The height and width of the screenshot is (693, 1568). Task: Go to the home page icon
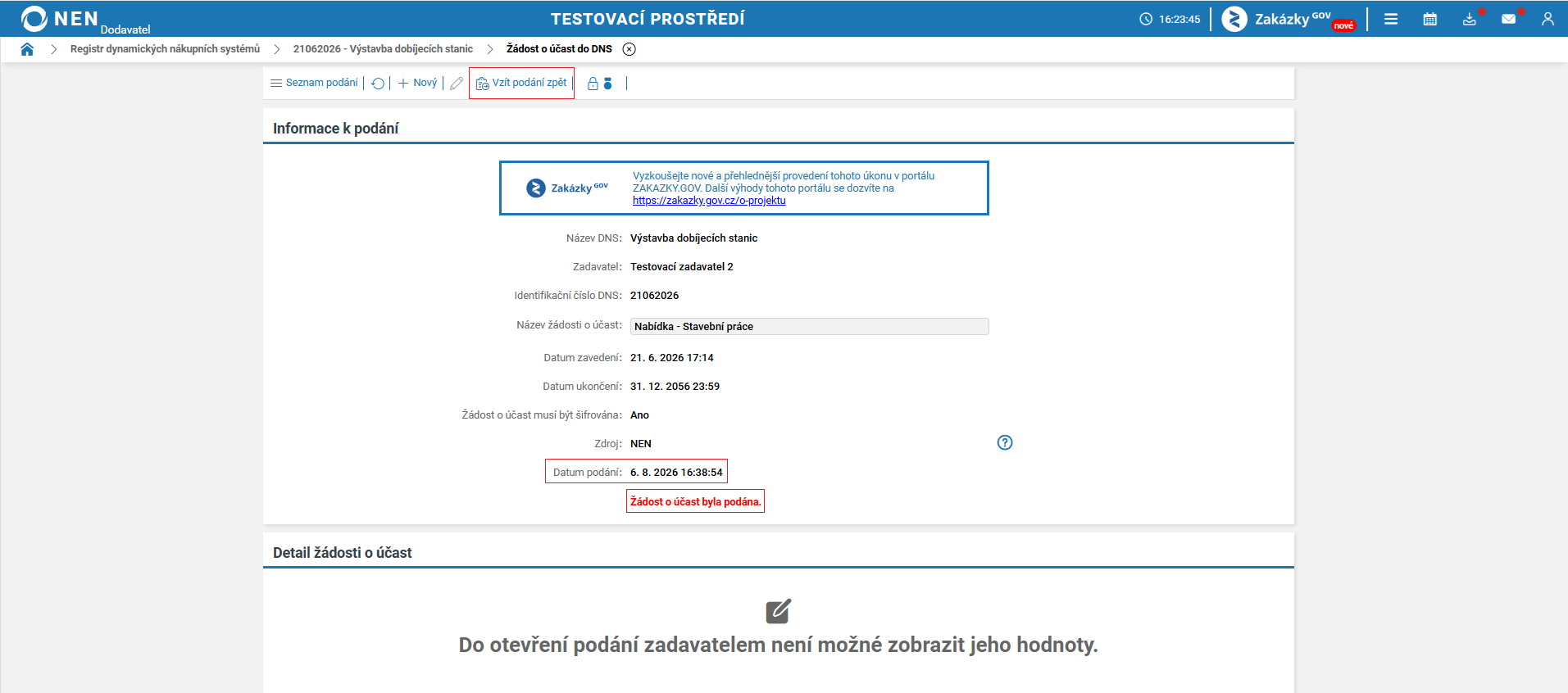(x=27, y=49)
